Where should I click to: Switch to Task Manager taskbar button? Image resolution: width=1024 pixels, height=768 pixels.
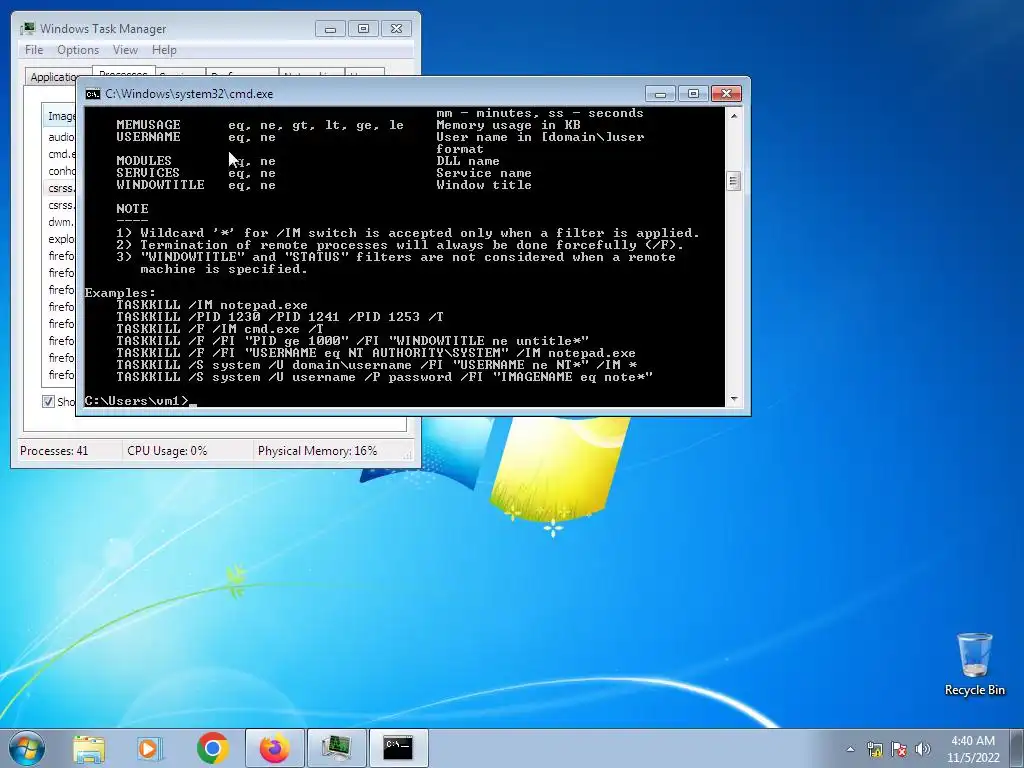[x=336, y=748]
